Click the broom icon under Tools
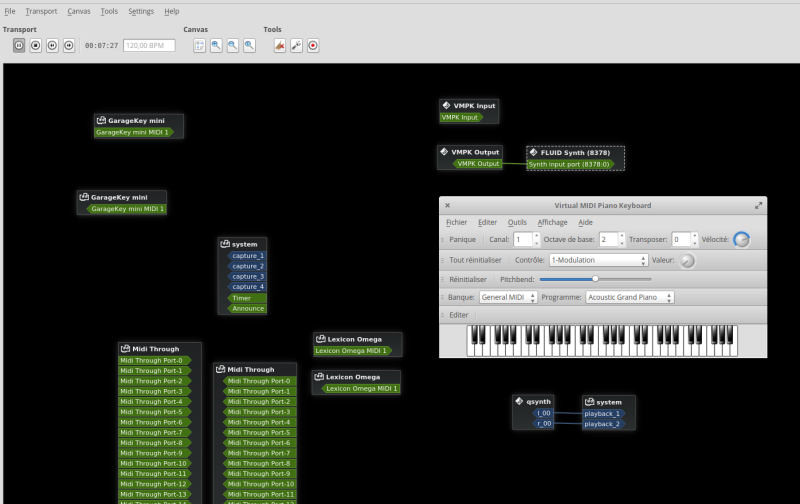 point(280,45)
